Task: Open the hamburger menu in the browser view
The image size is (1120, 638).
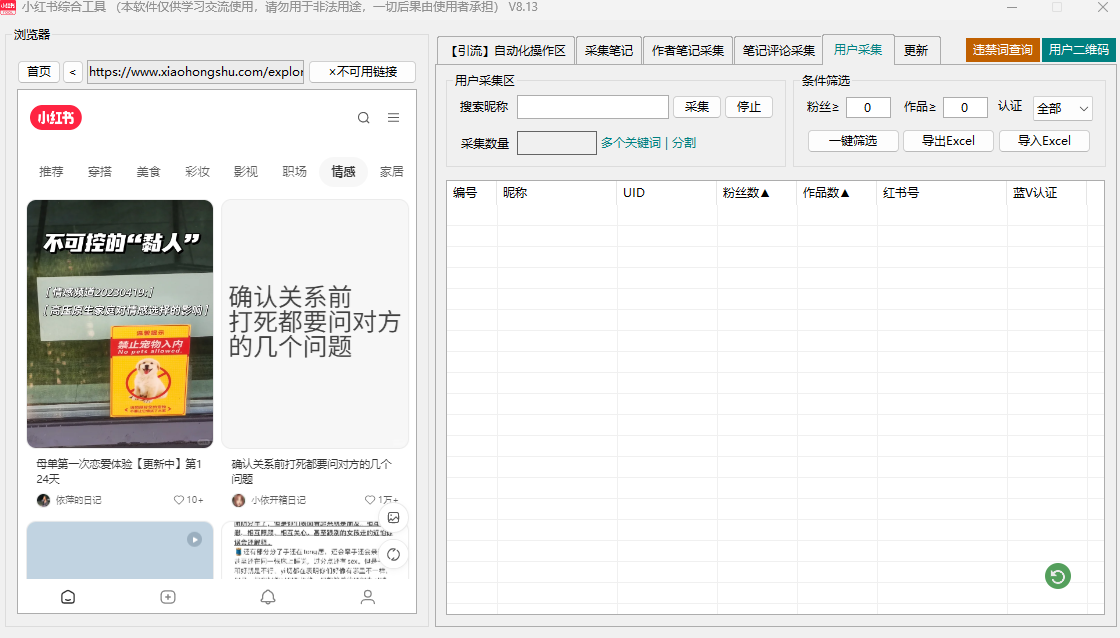Action: tap(394, 117)
